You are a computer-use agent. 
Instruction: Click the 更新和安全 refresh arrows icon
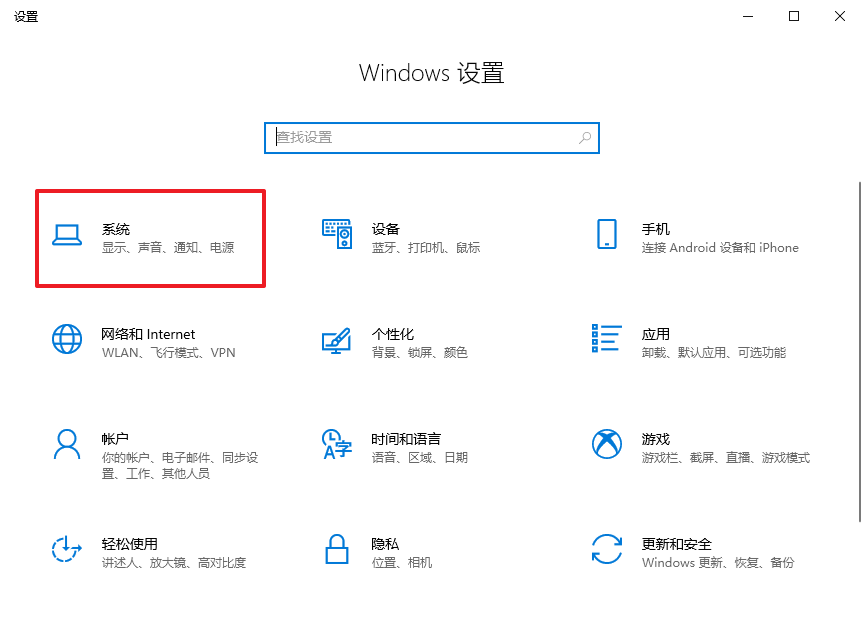[606, 549]
